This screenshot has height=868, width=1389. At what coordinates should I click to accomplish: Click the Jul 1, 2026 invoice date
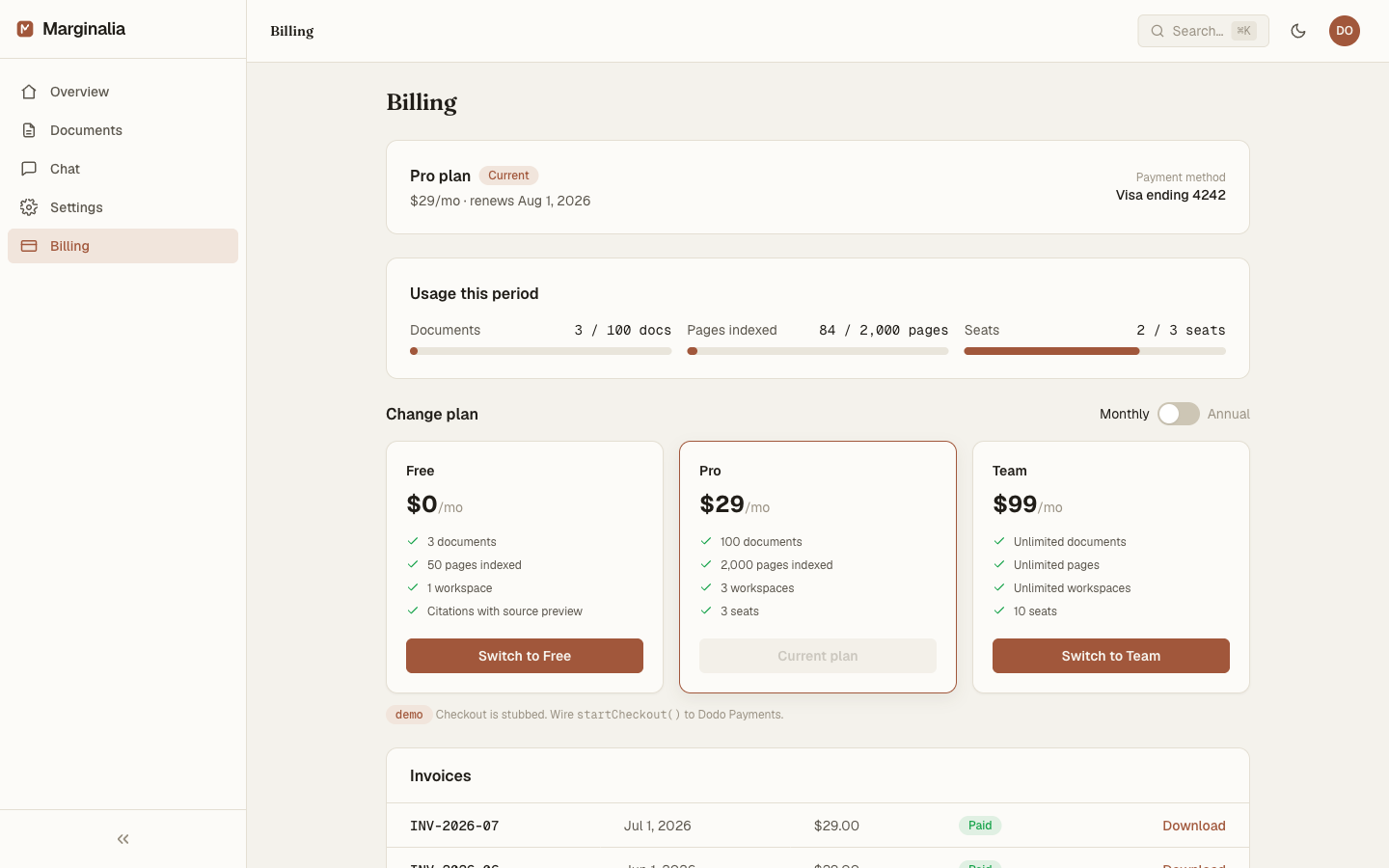pyautogui.click(x=658, y=826)
